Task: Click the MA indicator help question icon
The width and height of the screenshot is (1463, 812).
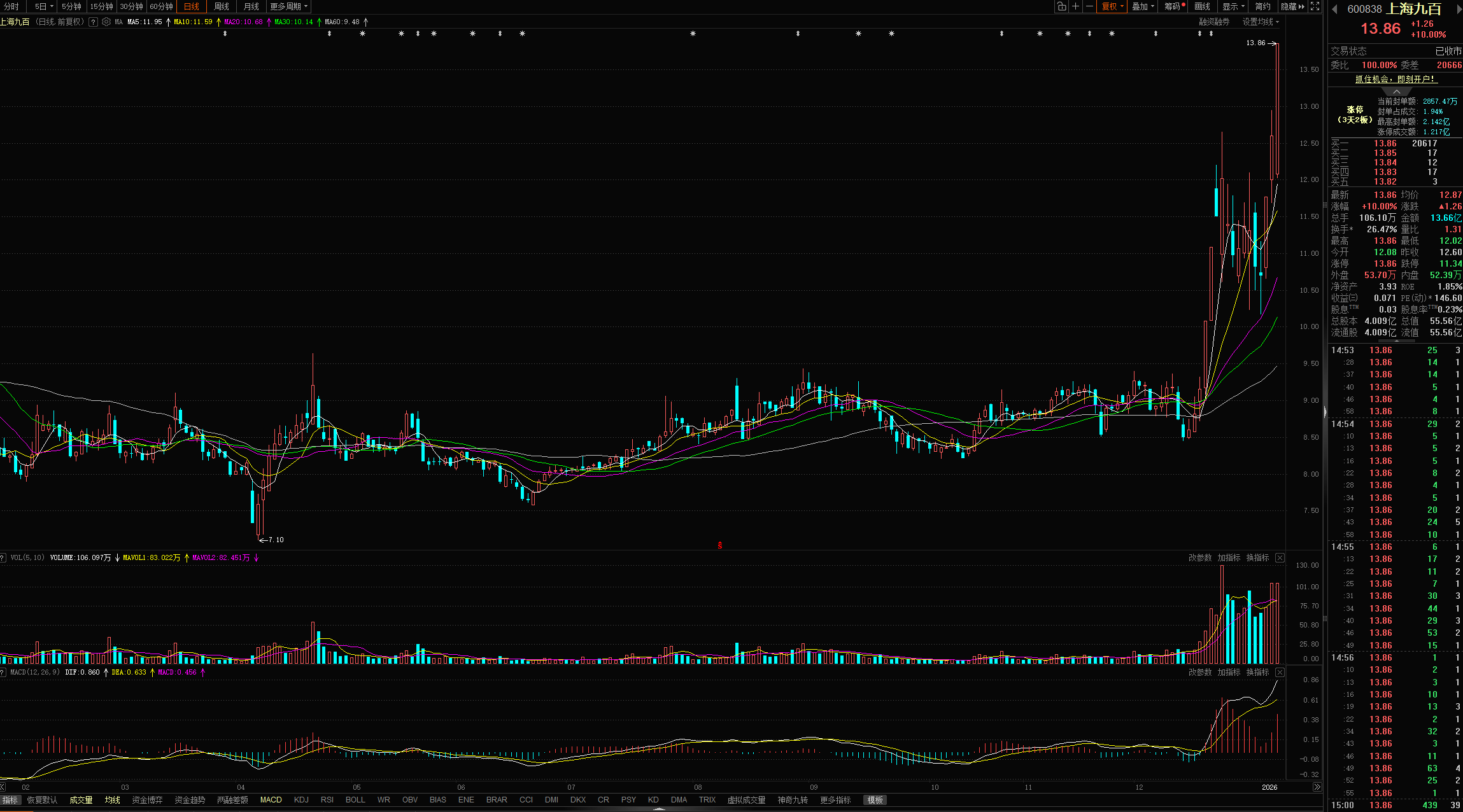Action: click(x=94, y=22)
